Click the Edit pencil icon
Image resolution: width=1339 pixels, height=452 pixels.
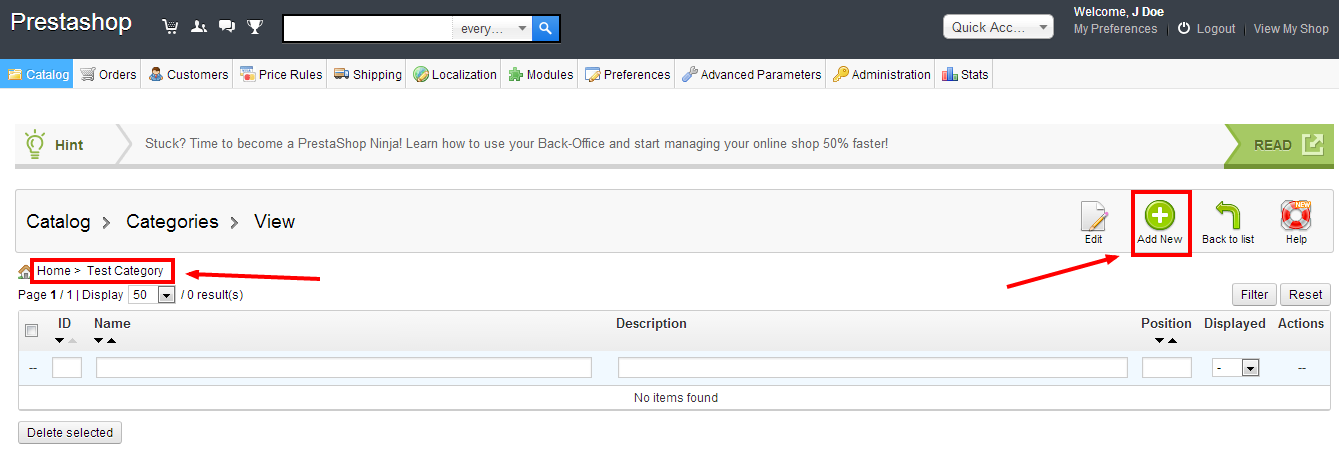pos(1094,217)
